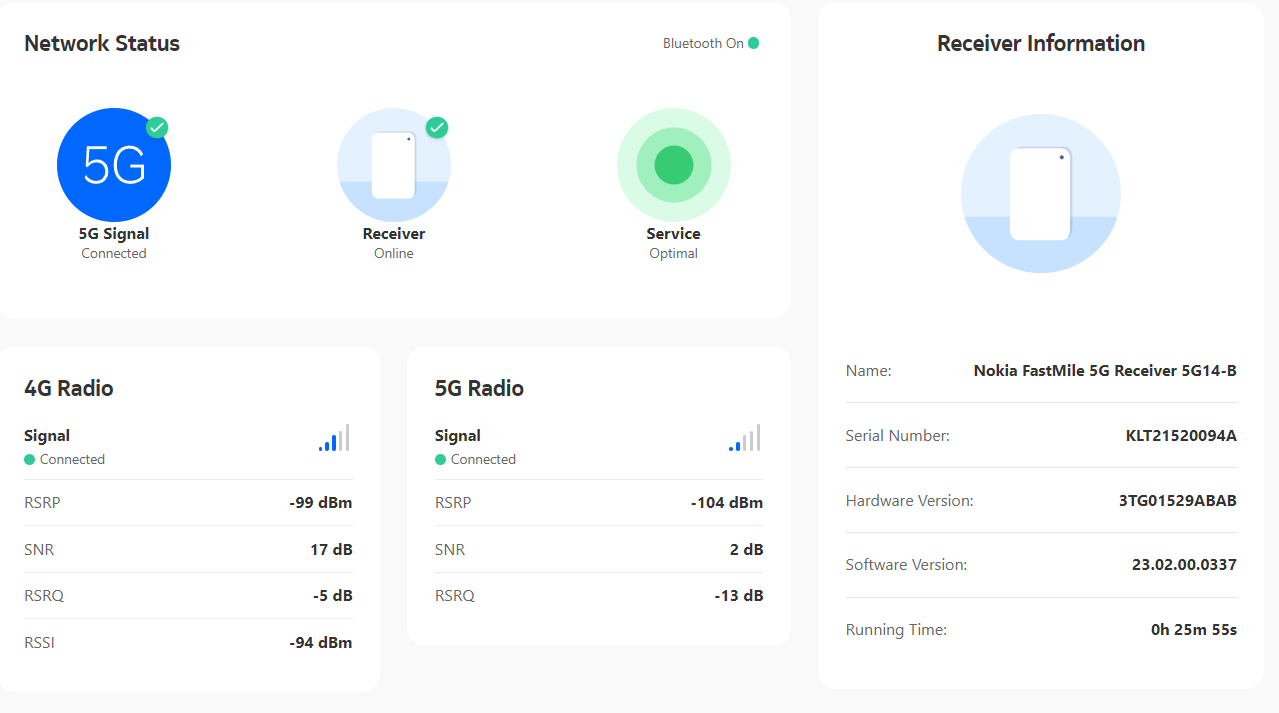Click the checkmark badge on Receiver icon
Screen dimensions: 1279x713
pyautogui.click(x=437, y=128)
